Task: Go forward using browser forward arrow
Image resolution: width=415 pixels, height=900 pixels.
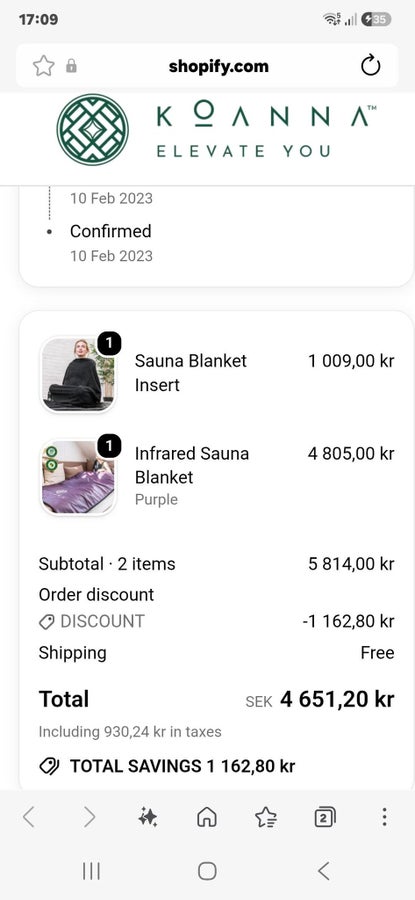Action: point(89,817)
